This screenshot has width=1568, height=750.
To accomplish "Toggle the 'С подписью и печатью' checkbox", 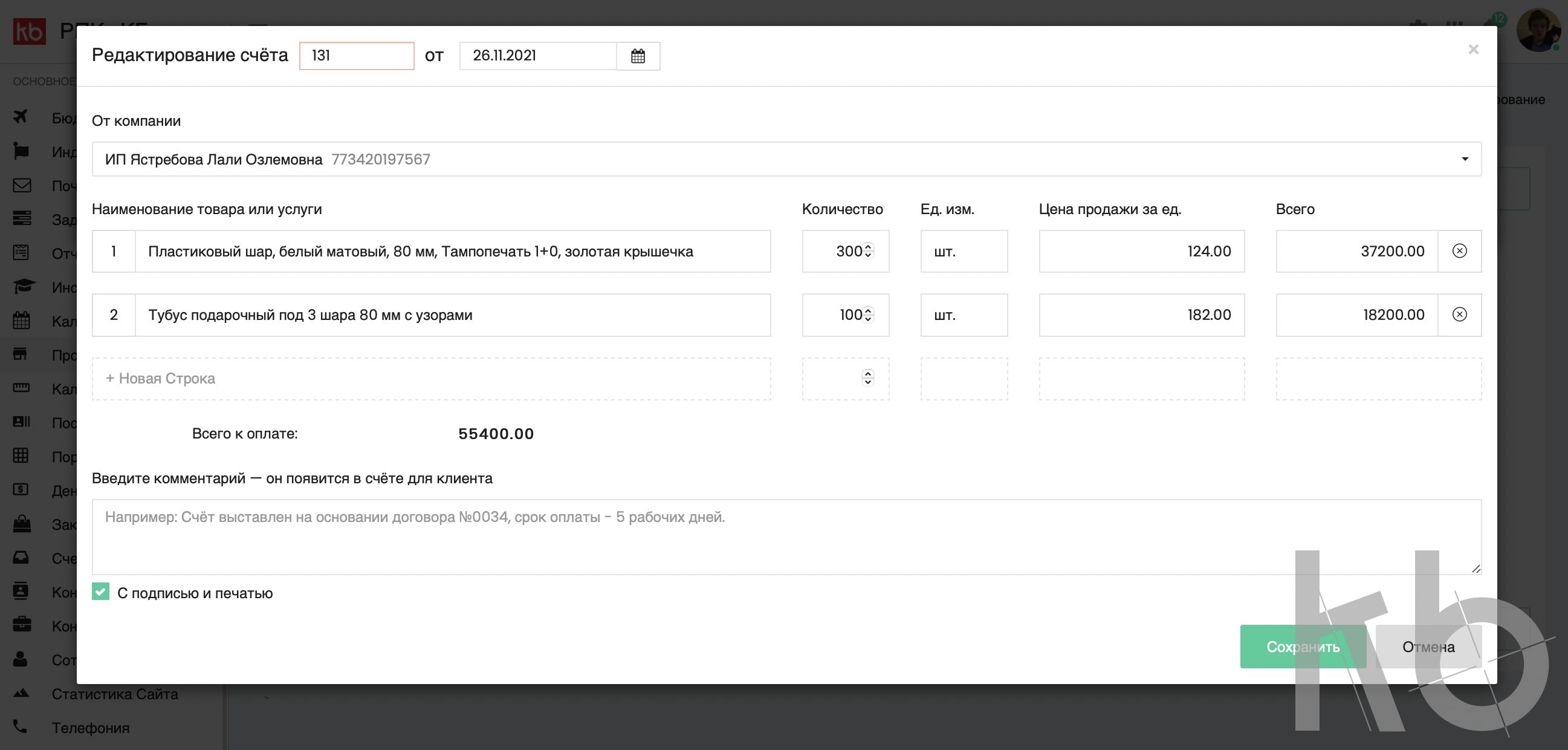I will [x=100, y=592].
